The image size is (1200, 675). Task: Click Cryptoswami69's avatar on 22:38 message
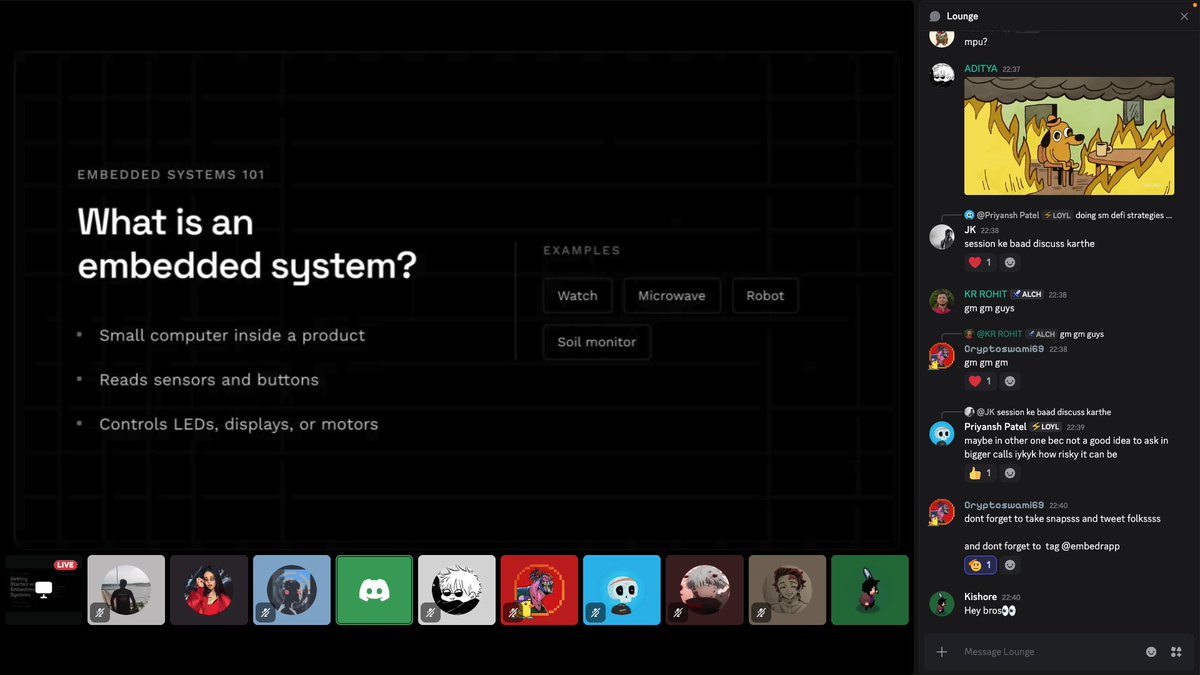942,356
